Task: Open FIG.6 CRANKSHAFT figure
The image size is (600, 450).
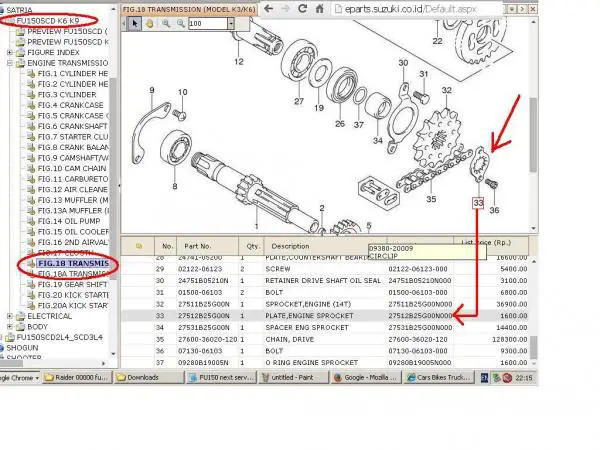Action: [x=72, y=126]
